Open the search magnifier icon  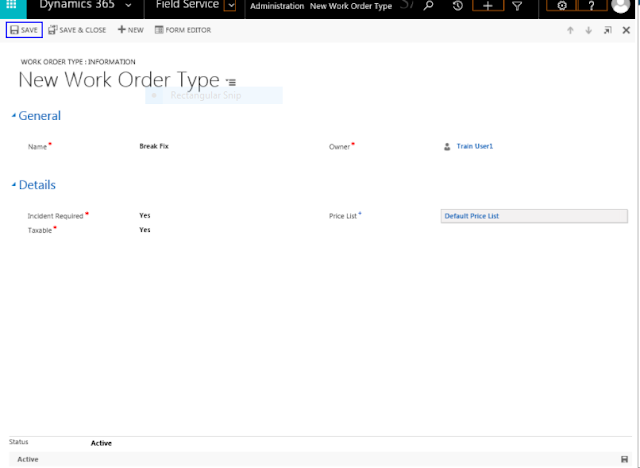pos(428,6)
